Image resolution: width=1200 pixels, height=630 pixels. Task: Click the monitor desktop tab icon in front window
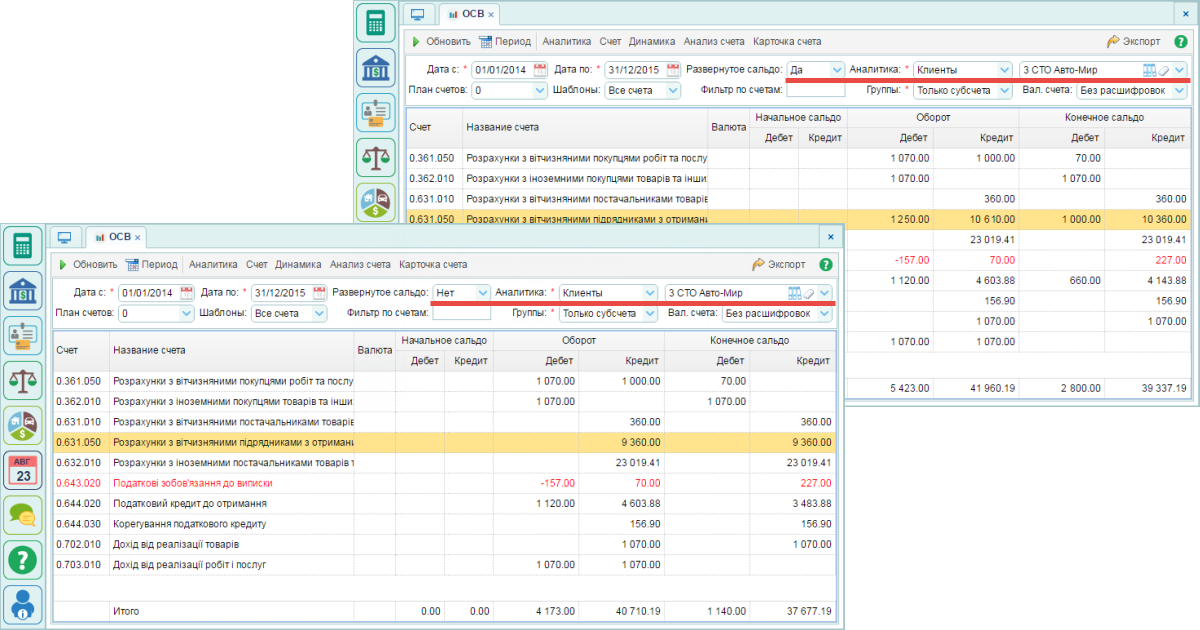point(65,237)
